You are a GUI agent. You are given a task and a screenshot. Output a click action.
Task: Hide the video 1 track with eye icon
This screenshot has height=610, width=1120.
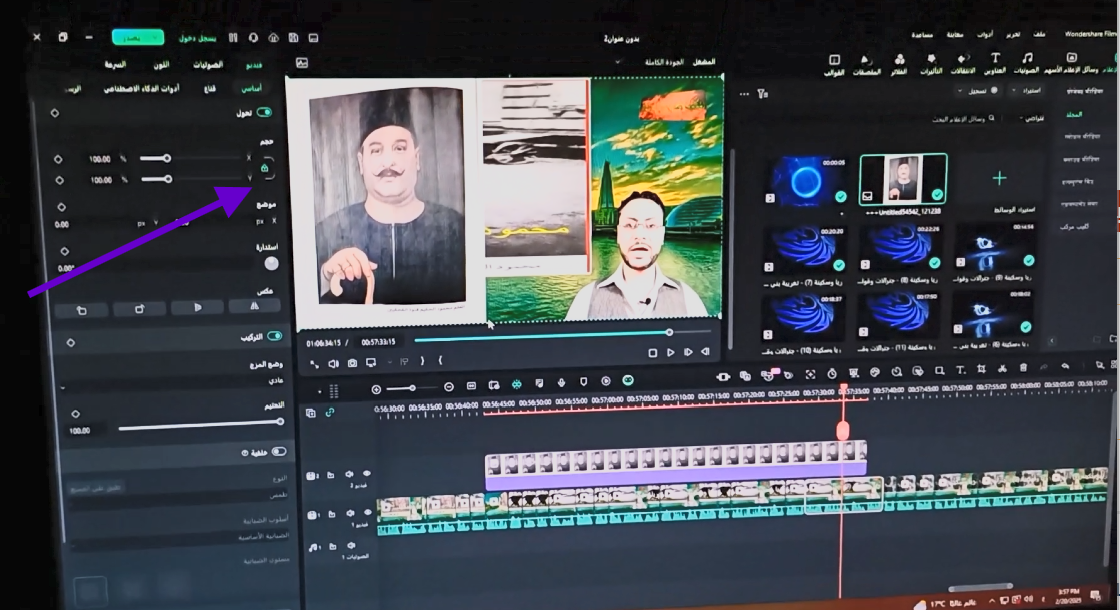tap(368, 512)
